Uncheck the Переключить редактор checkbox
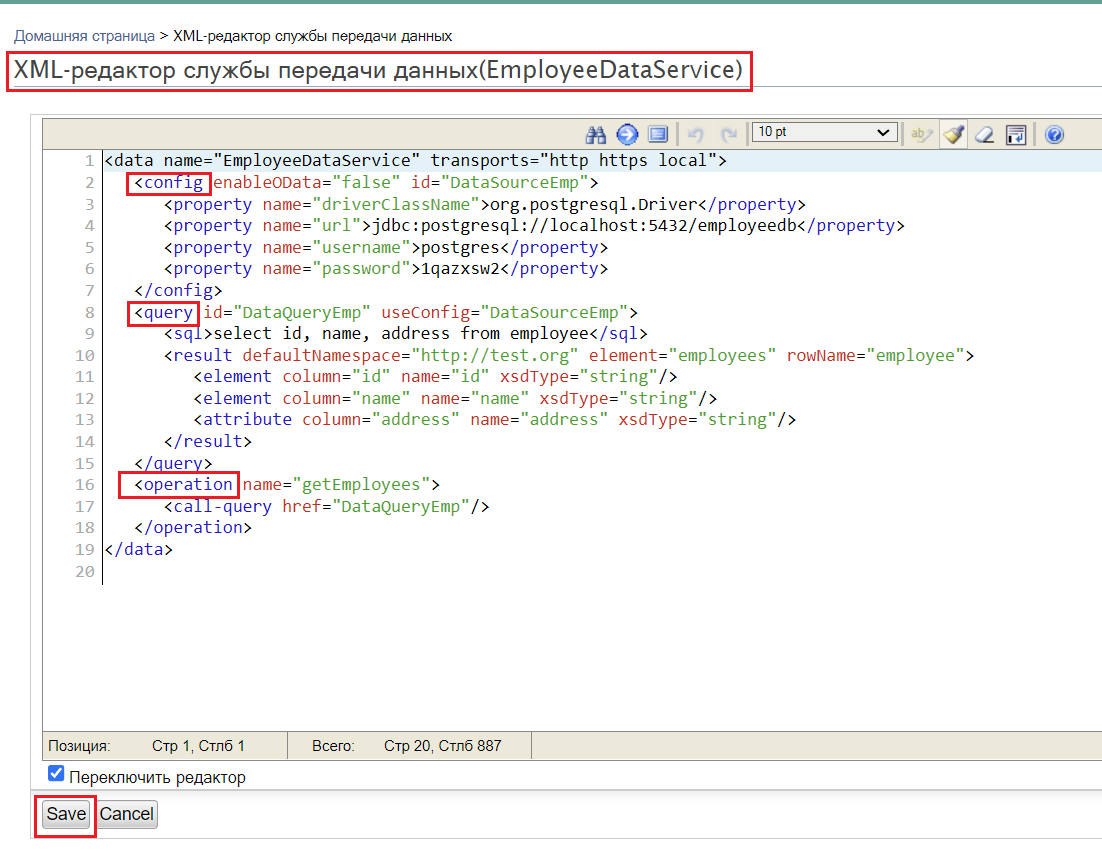This screenshot has width=1102, height=851. 57,774
